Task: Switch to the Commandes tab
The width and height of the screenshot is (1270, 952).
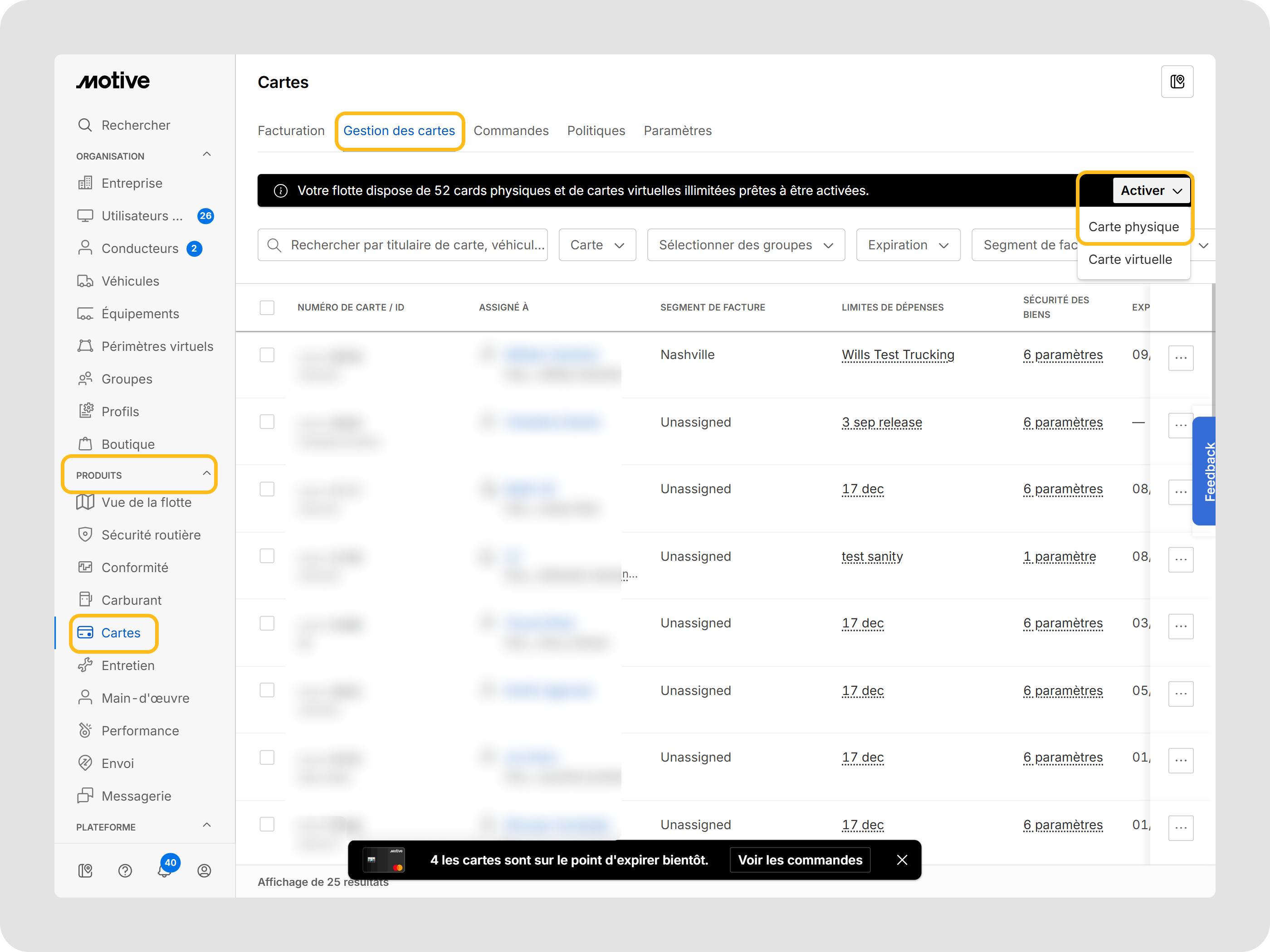Action: tap(511, 131)
